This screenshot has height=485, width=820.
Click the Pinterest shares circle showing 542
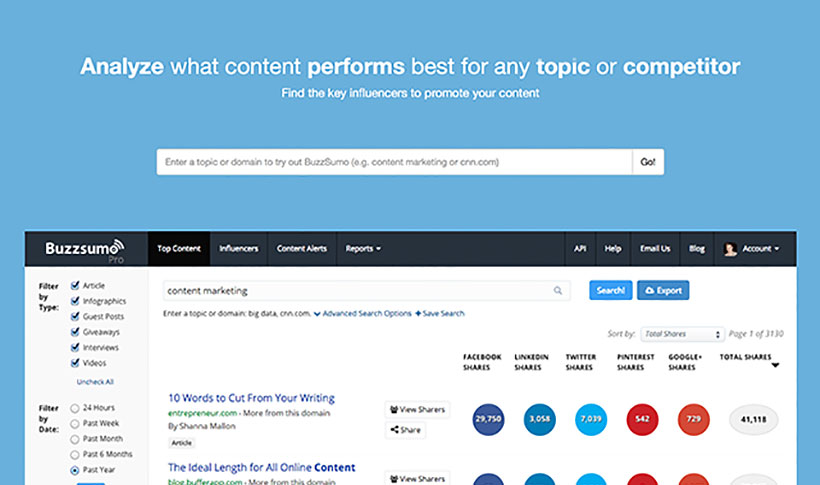pyautogui.click(x=642, y=419)
